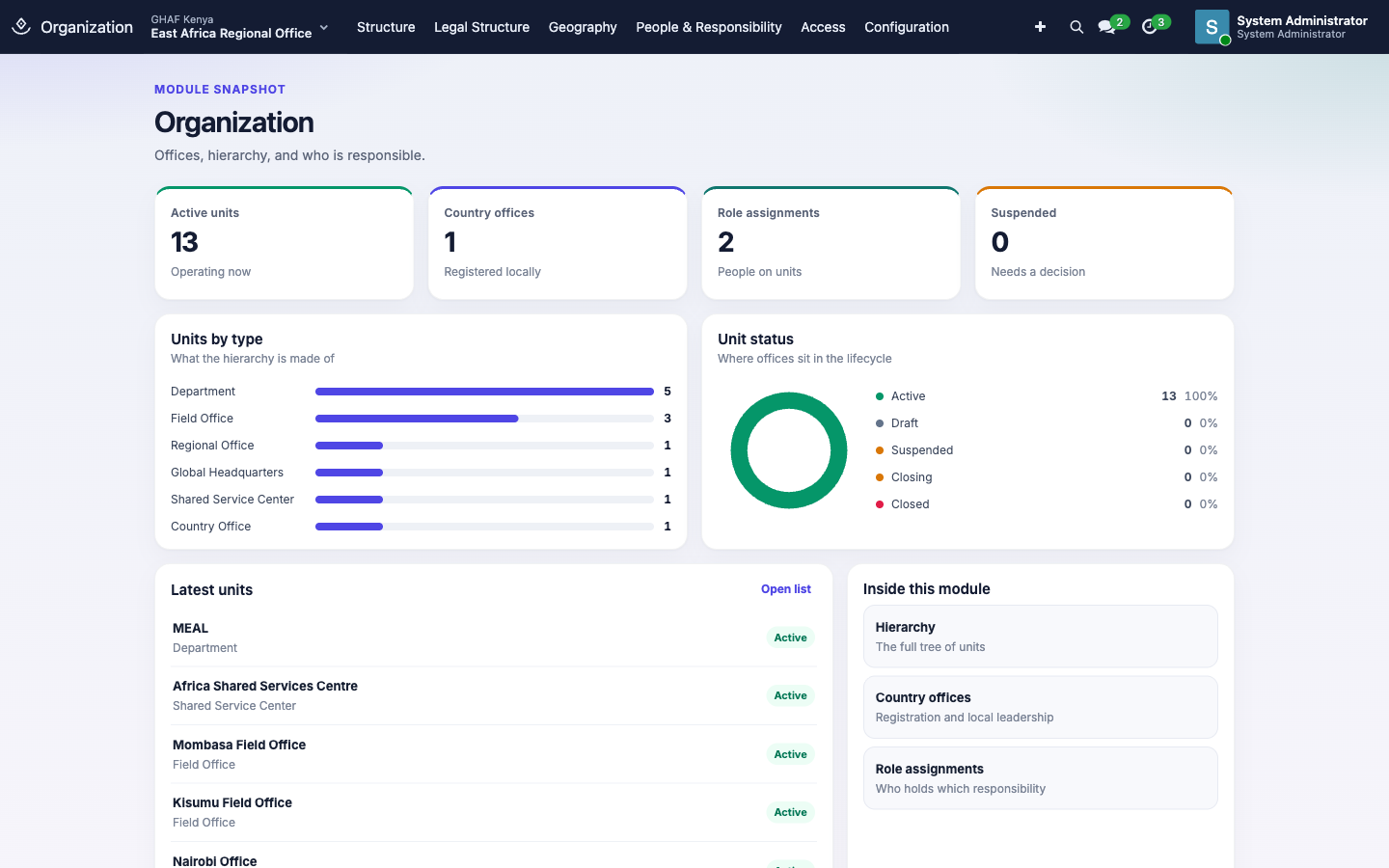Click the Country offices stat card showing 1
1389x868 pixels.
[558, 243]
